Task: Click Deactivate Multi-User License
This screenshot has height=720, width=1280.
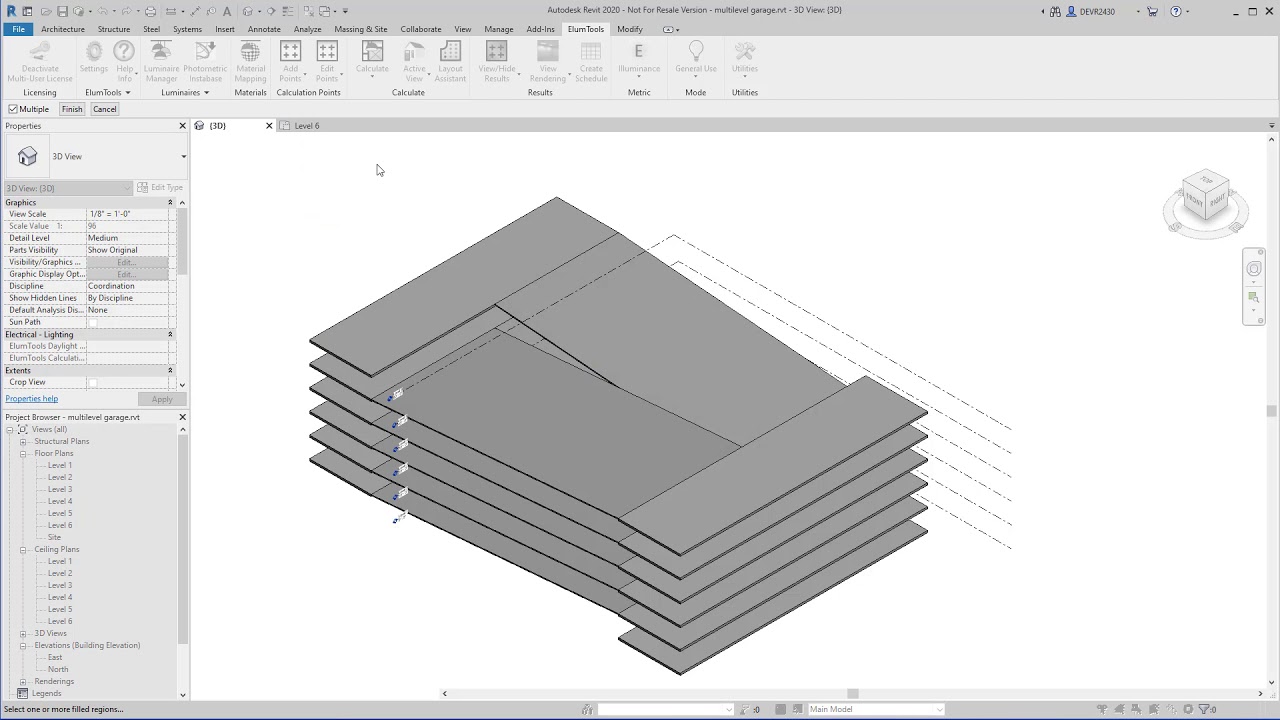Action: click(40, 62)
